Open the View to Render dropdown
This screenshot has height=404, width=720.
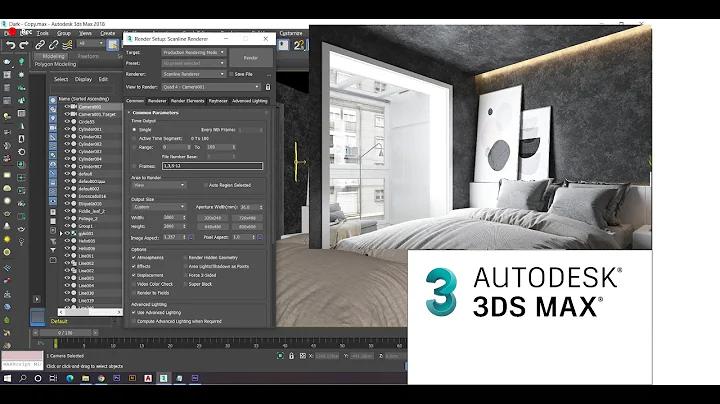coord(211,87)
